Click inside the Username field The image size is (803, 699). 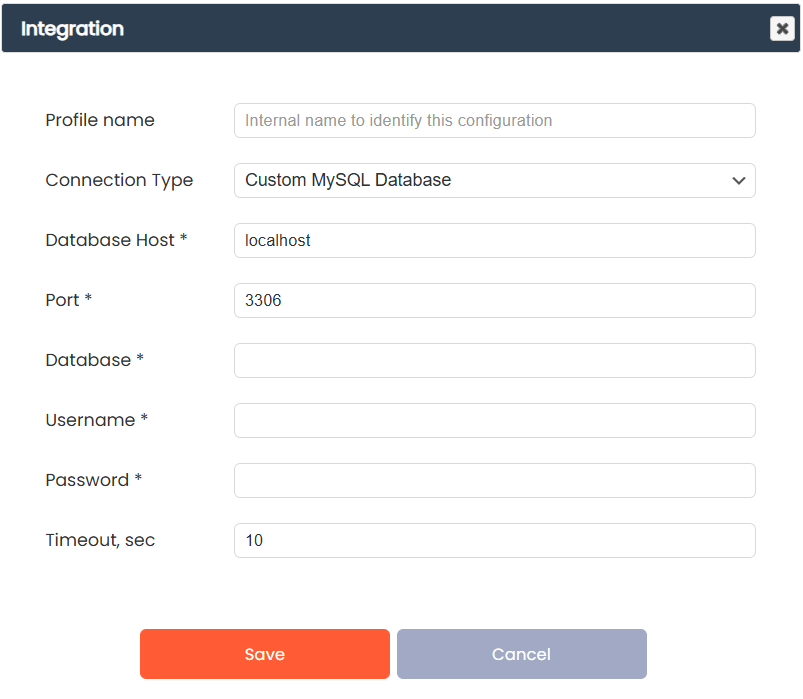coord(494,420)
